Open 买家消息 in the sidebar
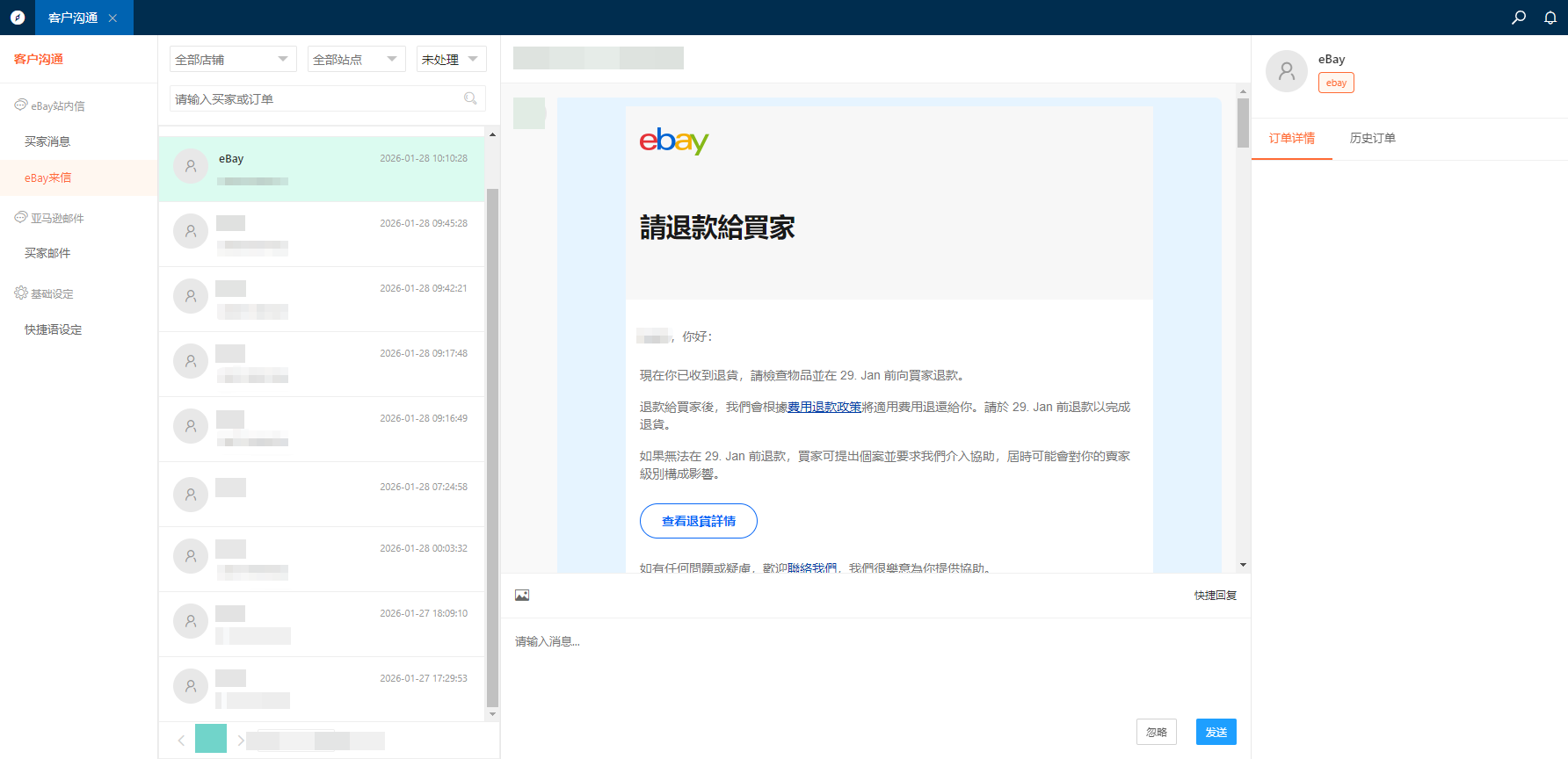 [x=47, y=141]
